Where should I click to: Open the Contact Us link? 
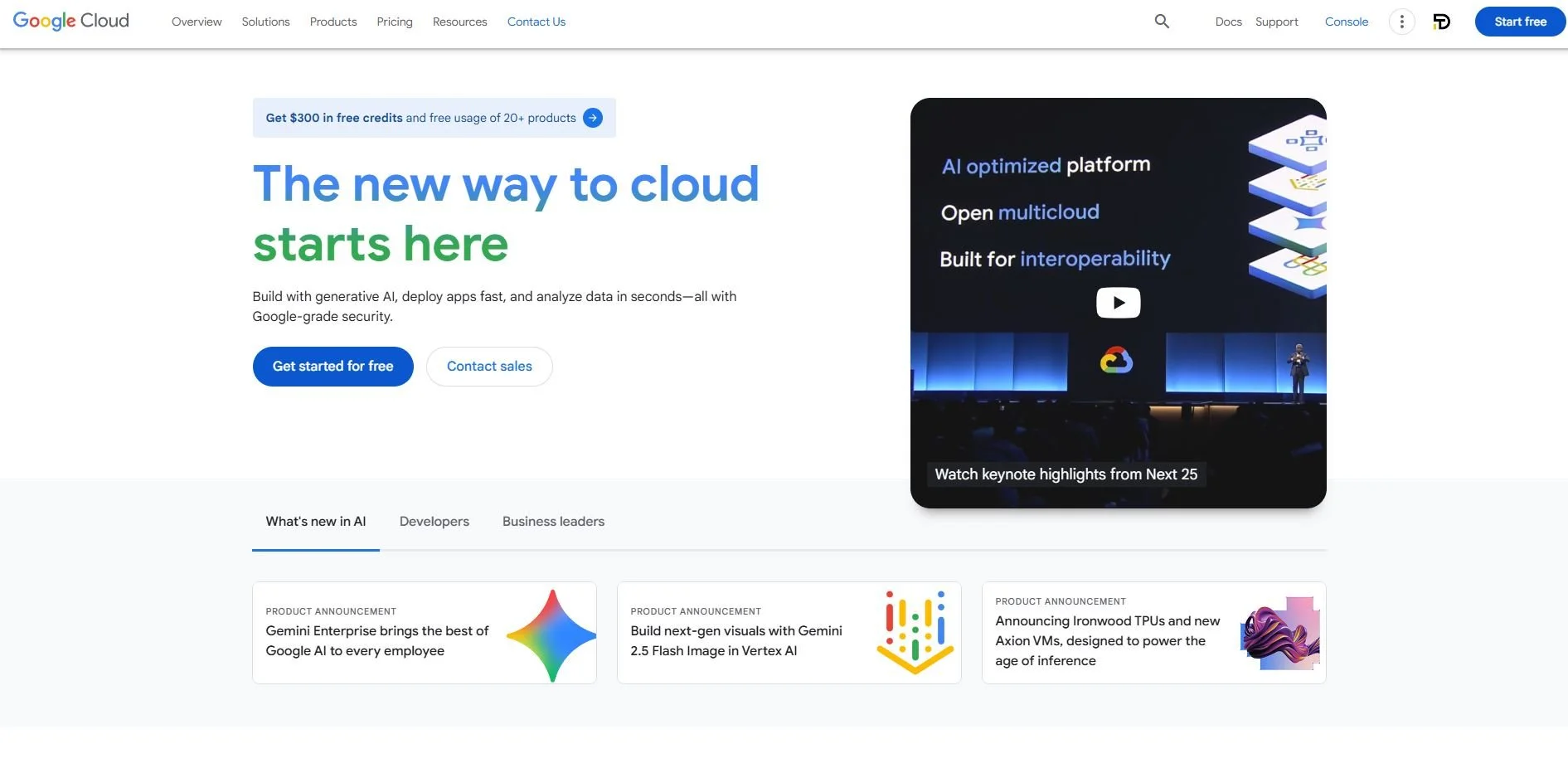pyautogui.click(x=536, y=22)
